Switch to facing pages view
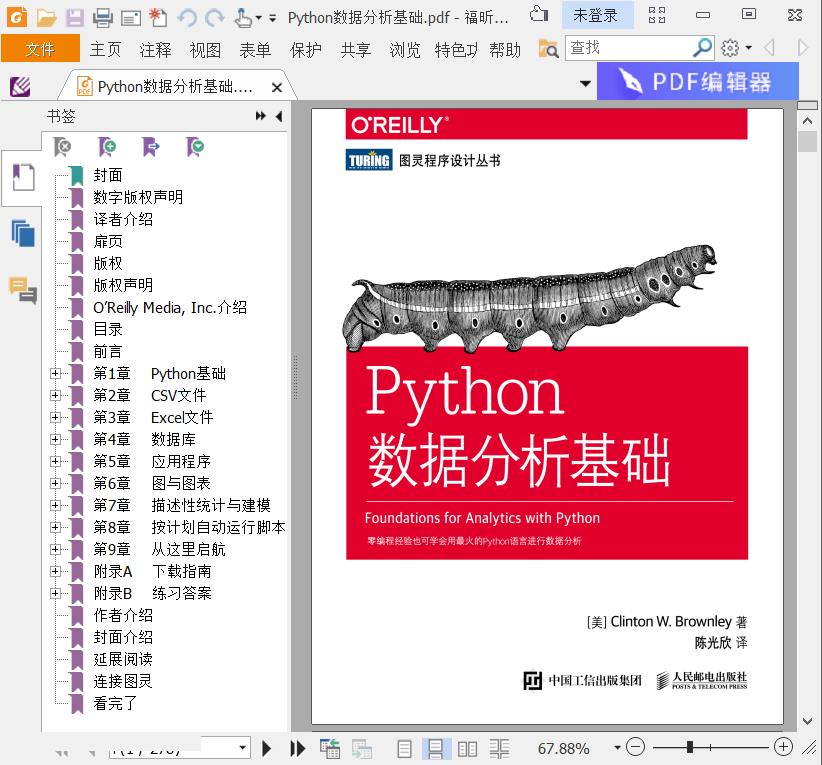Viewport: 822px width, 765px height. click(x=467, y=748)
